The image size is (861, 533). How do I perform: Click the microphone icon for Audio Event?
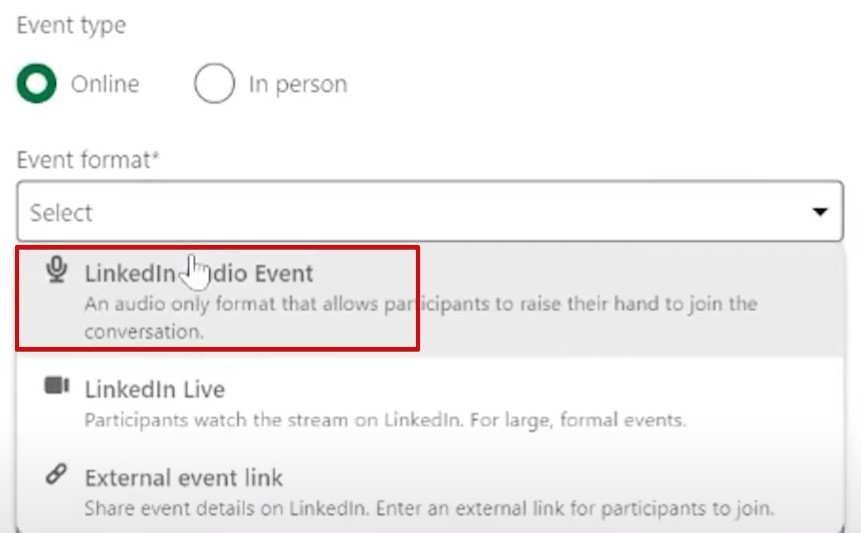pos(58,271)
